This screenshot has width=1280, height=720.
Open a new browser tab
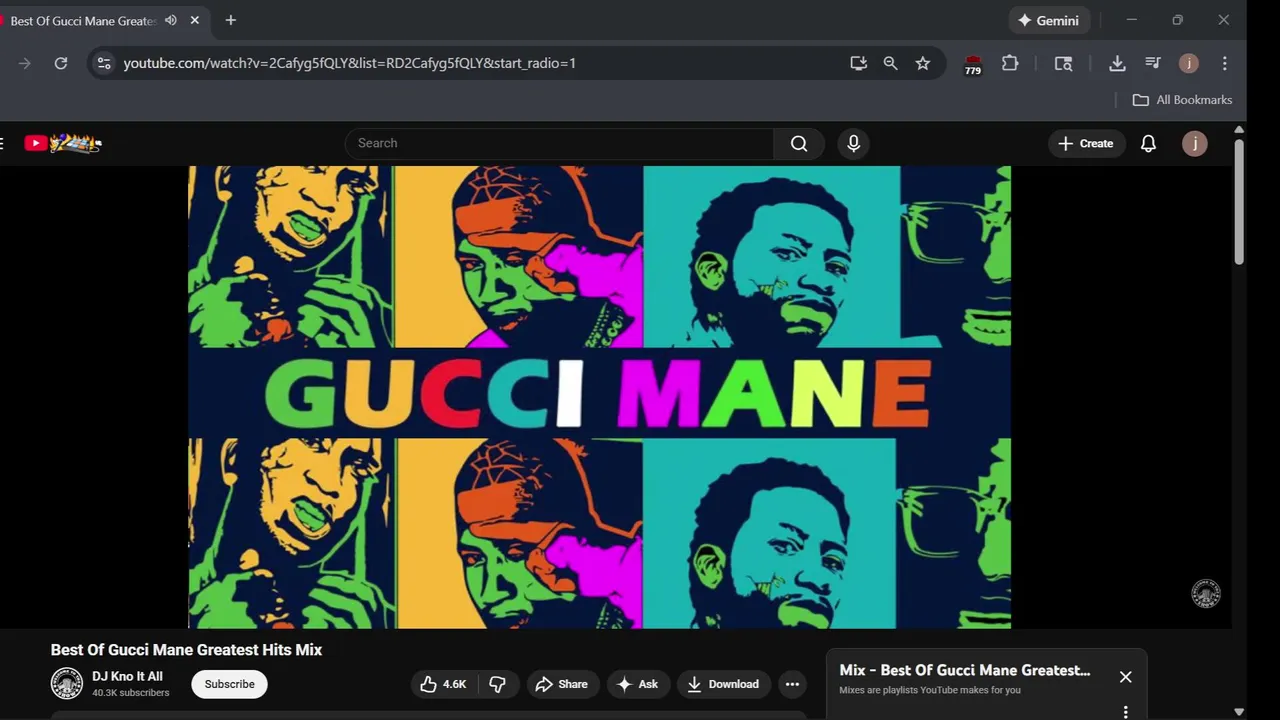[231, 20]
